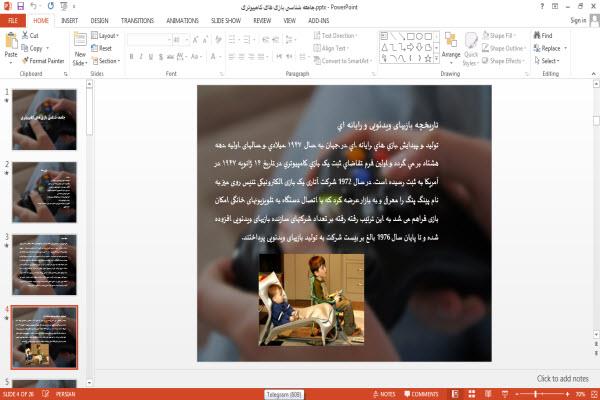The image size is (600, 400).
Task: Click the Cut scissors icon
Action: (25, 35)
